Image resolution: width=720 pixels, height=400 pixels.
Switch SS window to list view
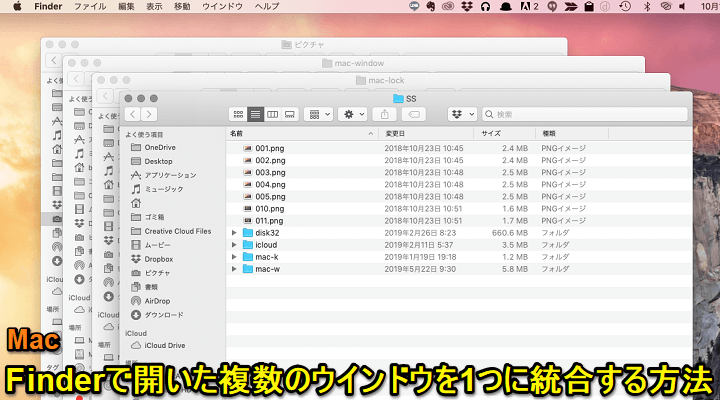click(x=255, y=114)
